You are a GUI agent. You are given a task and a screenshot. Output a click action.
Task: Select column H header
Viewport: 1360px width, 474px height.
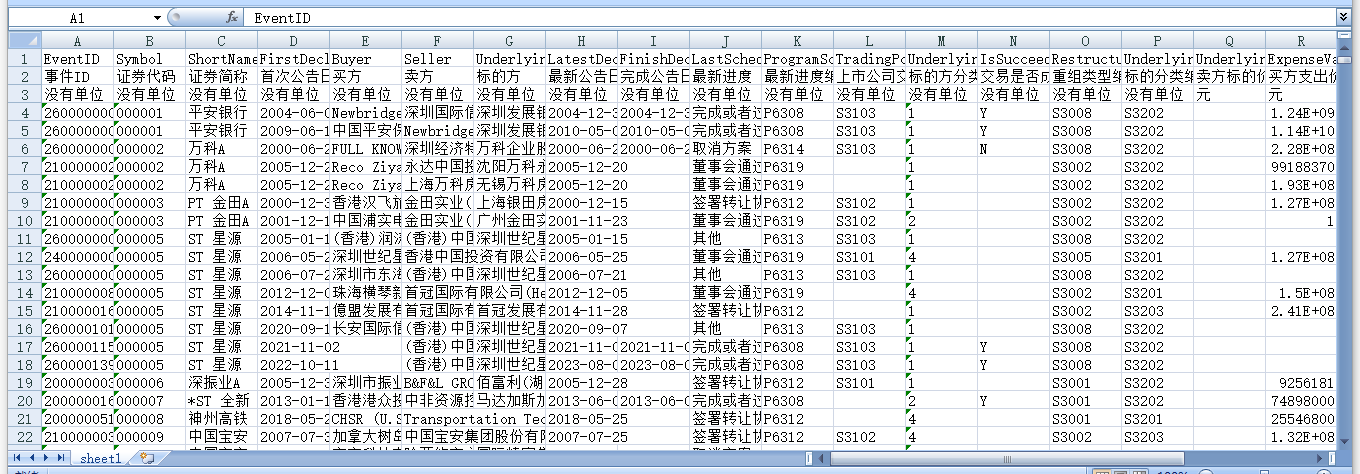(581, 41)
